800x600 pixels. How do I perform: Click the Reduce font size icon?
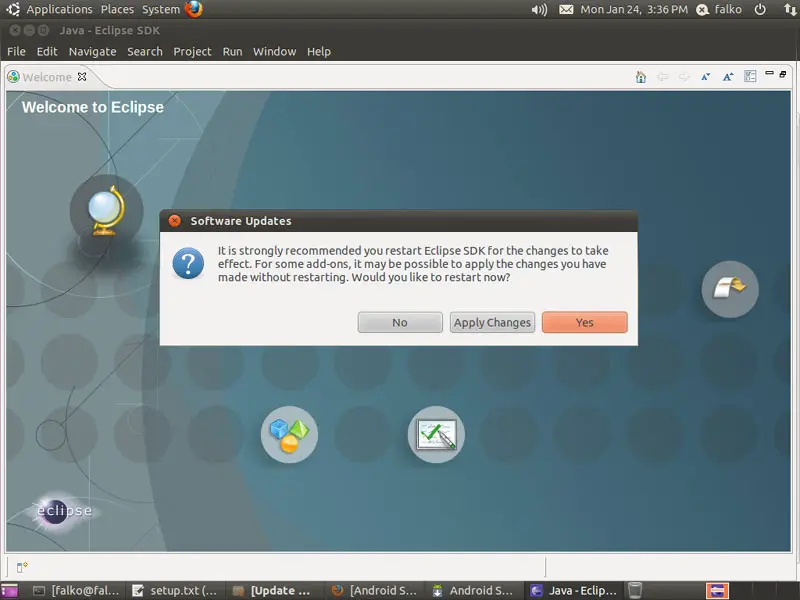[x=706, y=77]
